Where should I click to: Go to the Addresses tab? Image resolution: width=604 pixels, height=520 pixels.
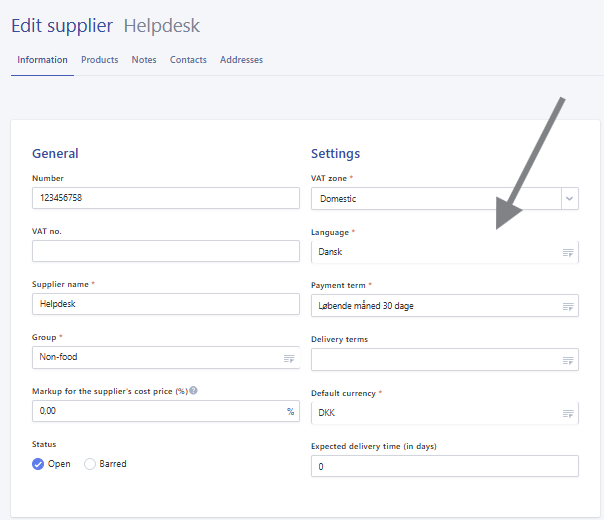(x=241, y=60)
